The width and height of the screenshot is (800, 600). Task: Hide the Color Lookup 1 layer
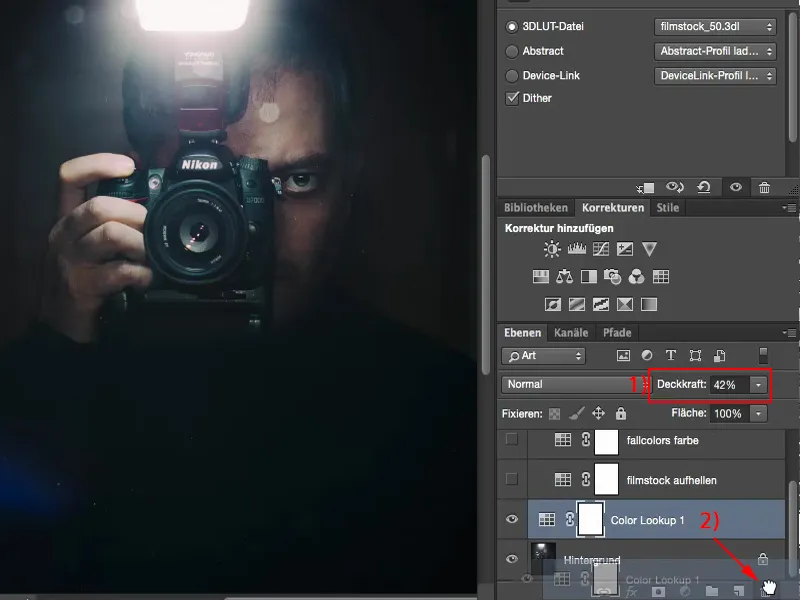(x=512, y=519)
